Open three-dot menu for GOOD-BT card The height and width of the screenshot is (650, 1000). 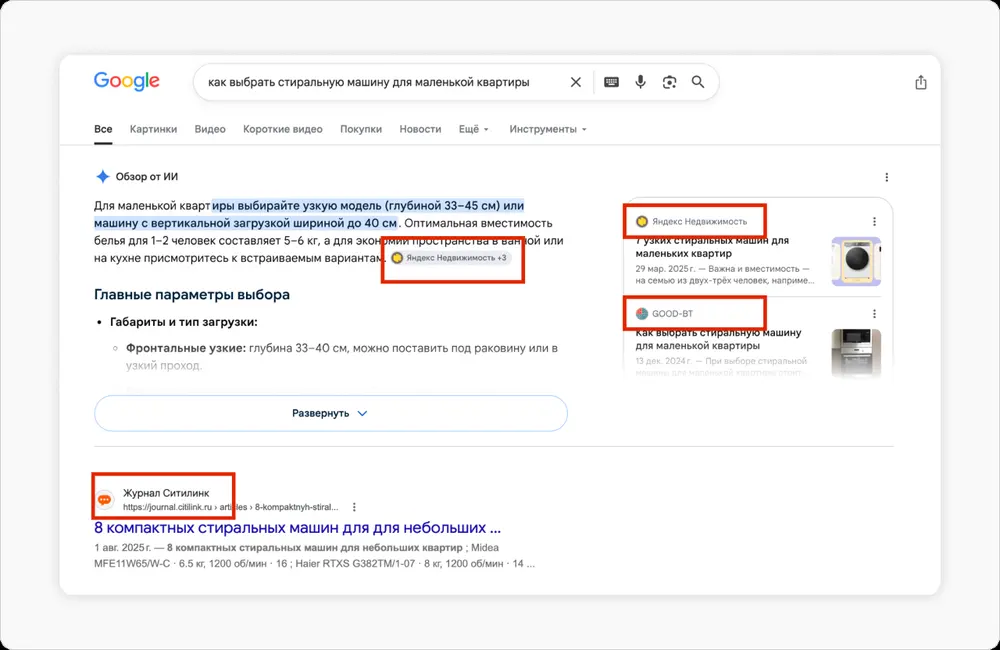point(874,314)
